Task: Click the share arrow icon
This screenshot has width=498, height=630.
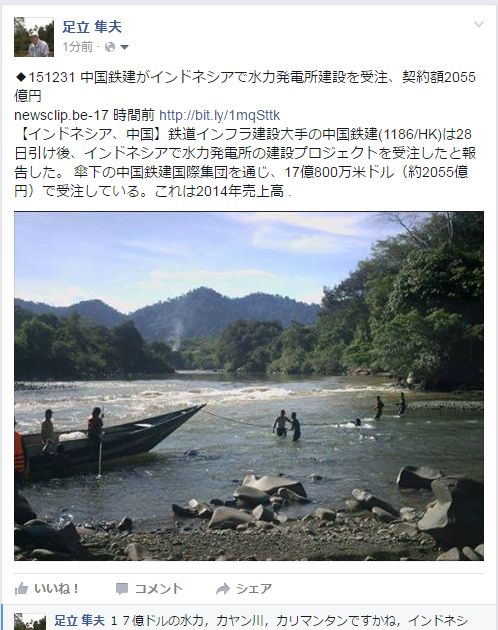Action: pyautogui.click(x=222, y=589)
